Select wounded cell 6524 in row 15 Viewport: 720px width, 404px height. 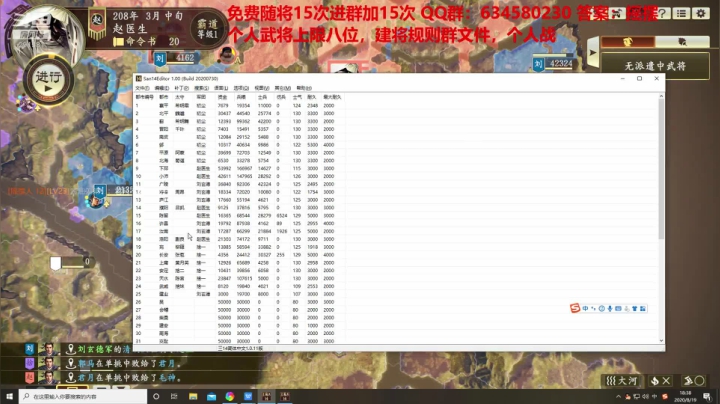point(281,216)
